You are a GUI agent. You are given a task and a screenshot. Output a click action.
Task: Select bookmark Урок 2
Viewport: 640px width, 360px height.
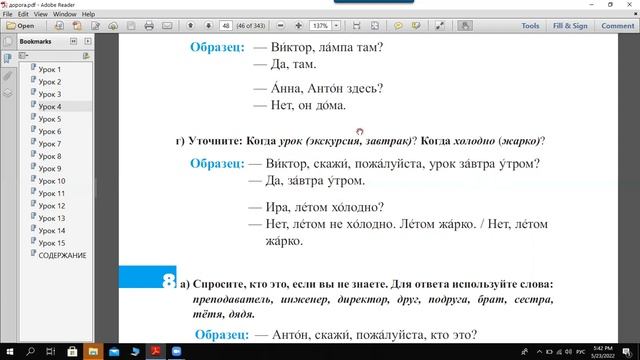point(50,82)
